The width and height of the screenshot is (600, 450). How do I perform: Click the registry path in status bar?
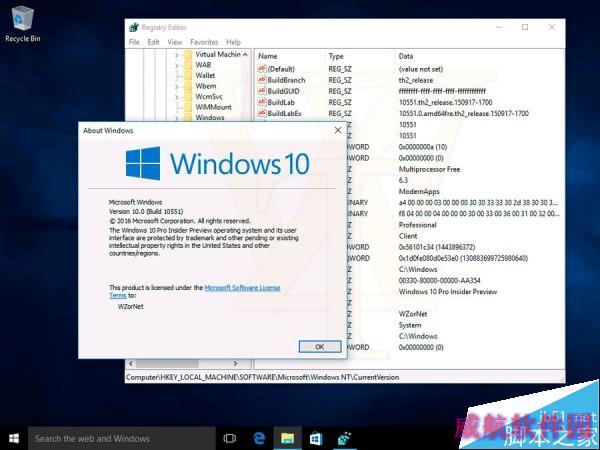pyautogui.click(x=262, y=377)
